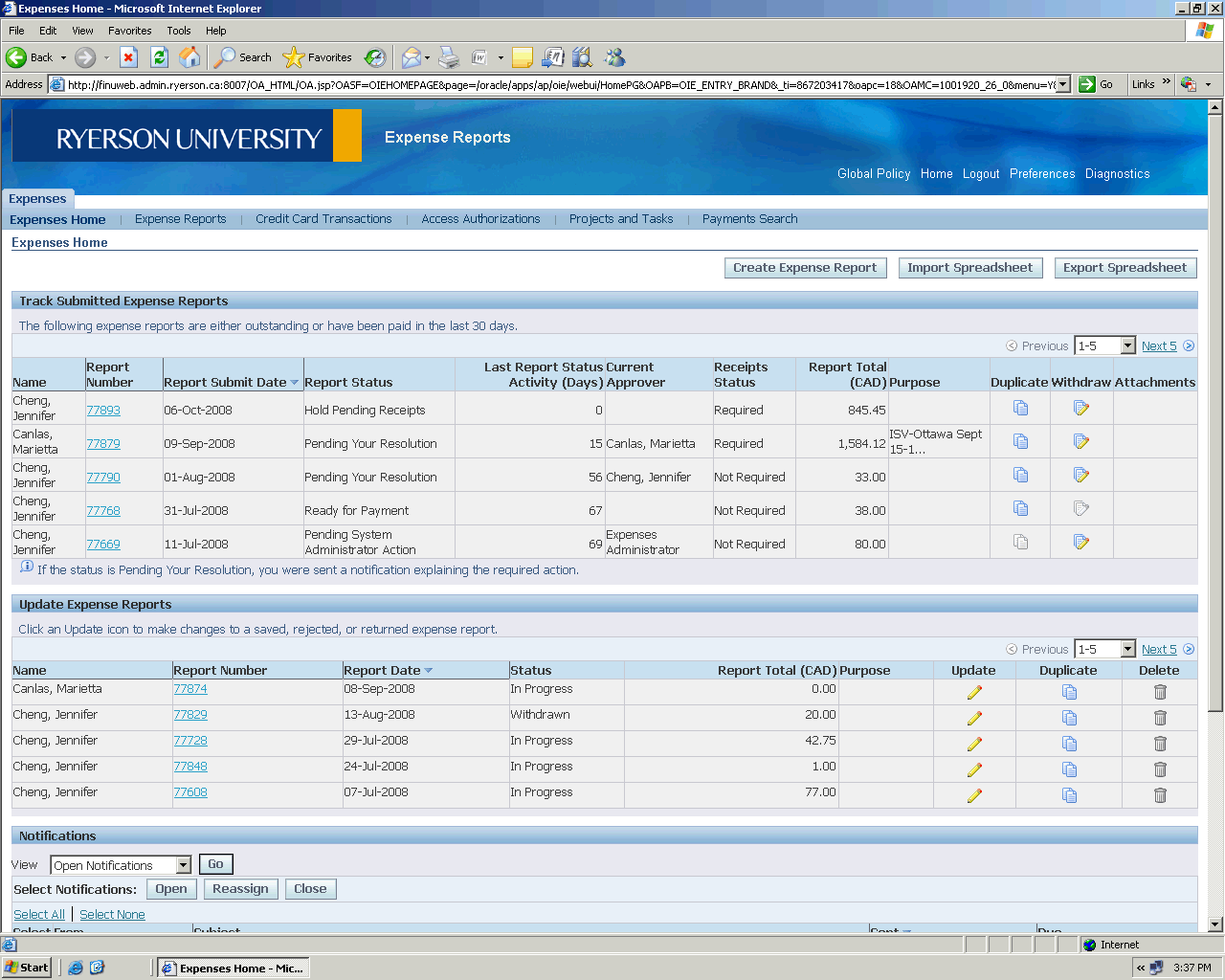Withdraw expense report 77669
This screenshot has width=1225, height=980.
(1080, 543)
